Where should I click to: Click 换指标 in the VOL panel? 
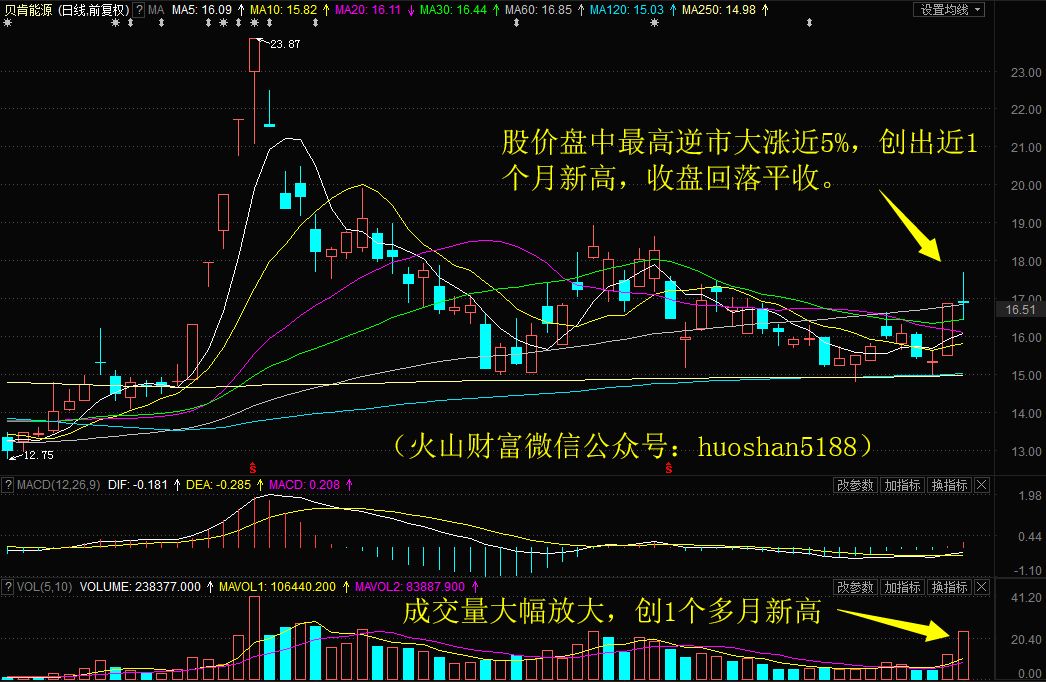pos(950,587)
